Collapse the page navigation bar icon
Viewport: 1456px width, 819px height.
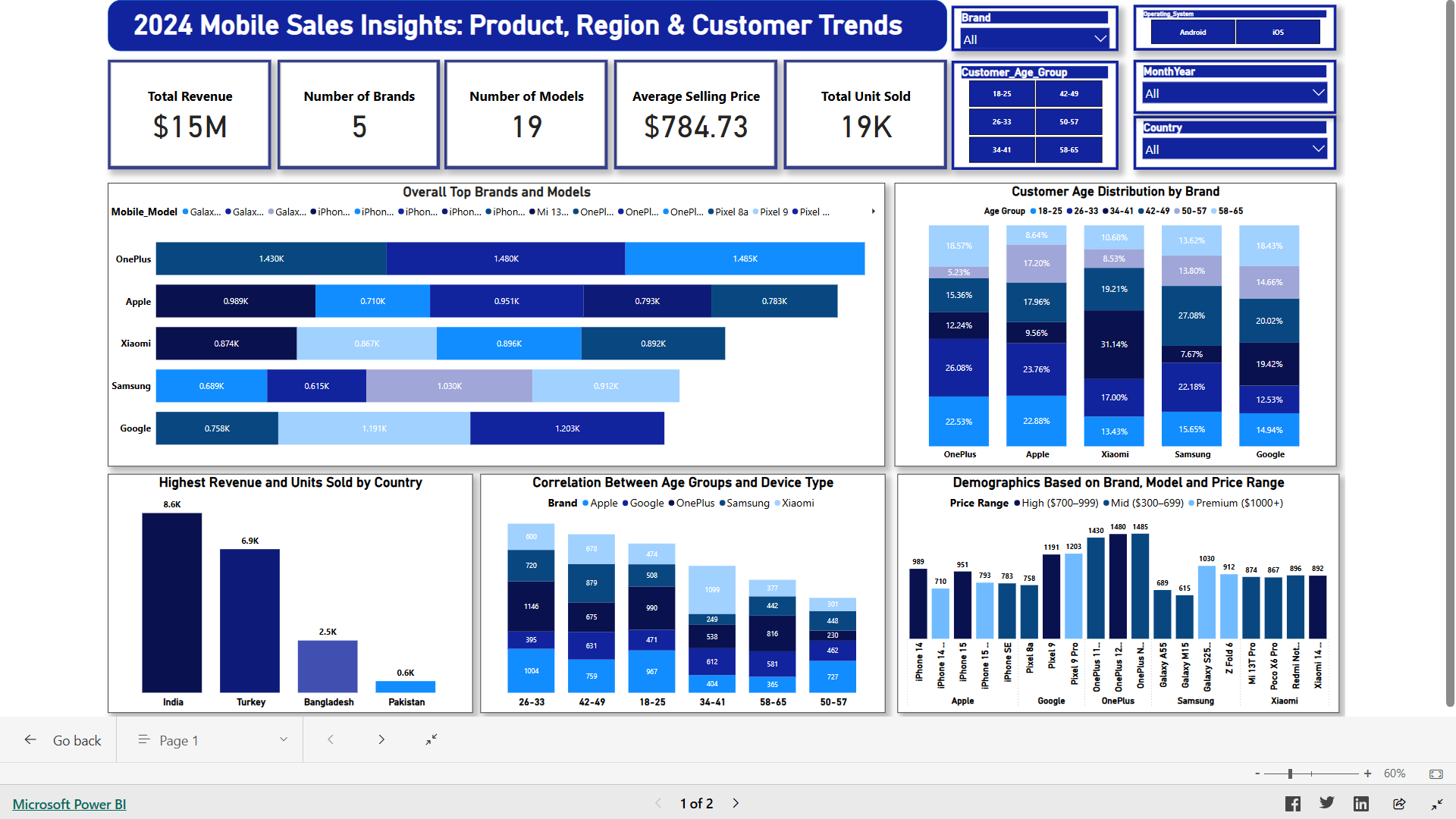[x=431, y=739]
